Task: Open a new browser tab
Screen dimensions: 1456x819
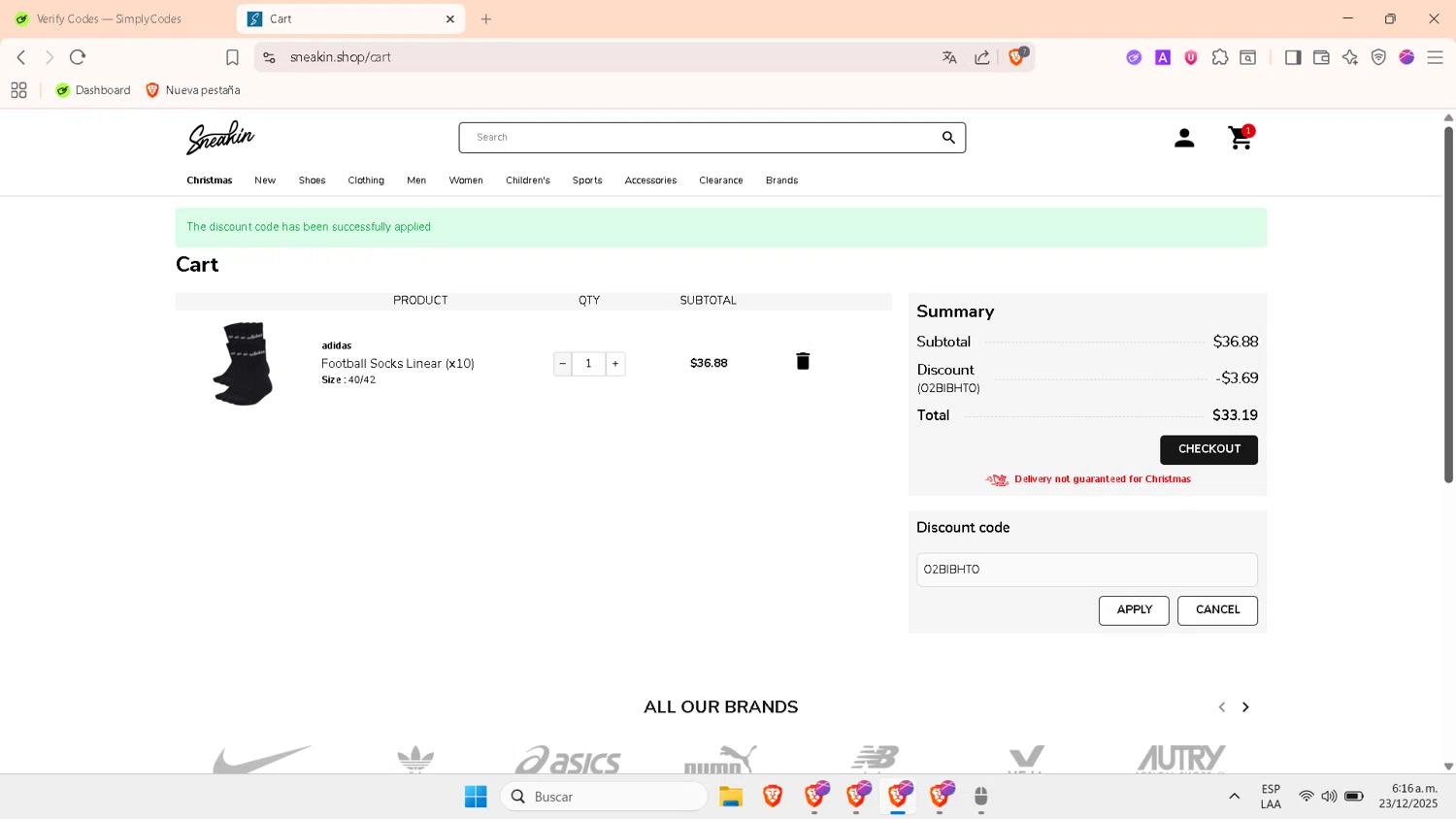Action: (486, 19)
